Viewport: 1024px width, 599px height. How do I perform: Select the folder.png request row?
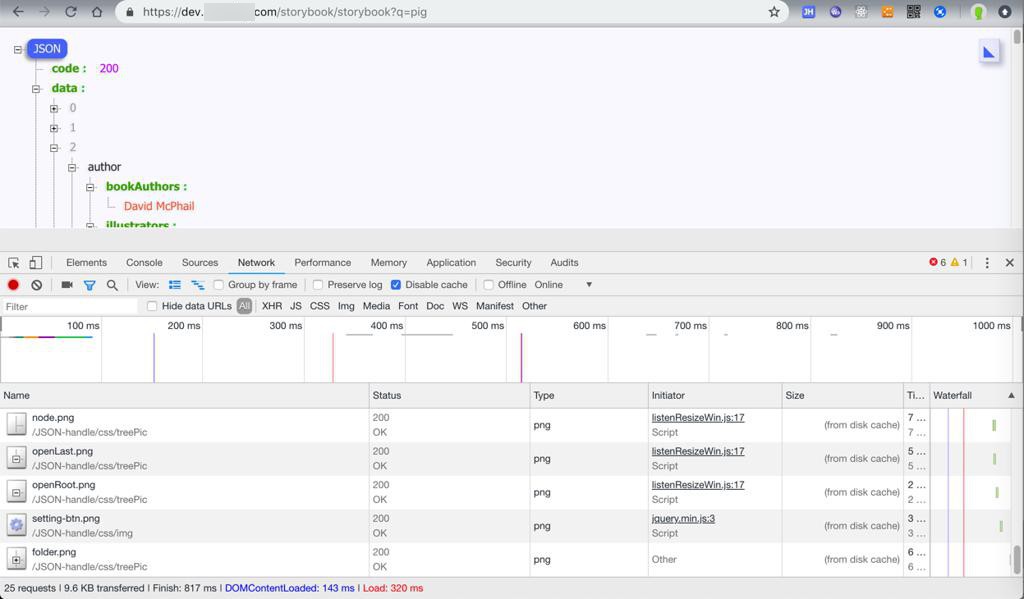506,559
